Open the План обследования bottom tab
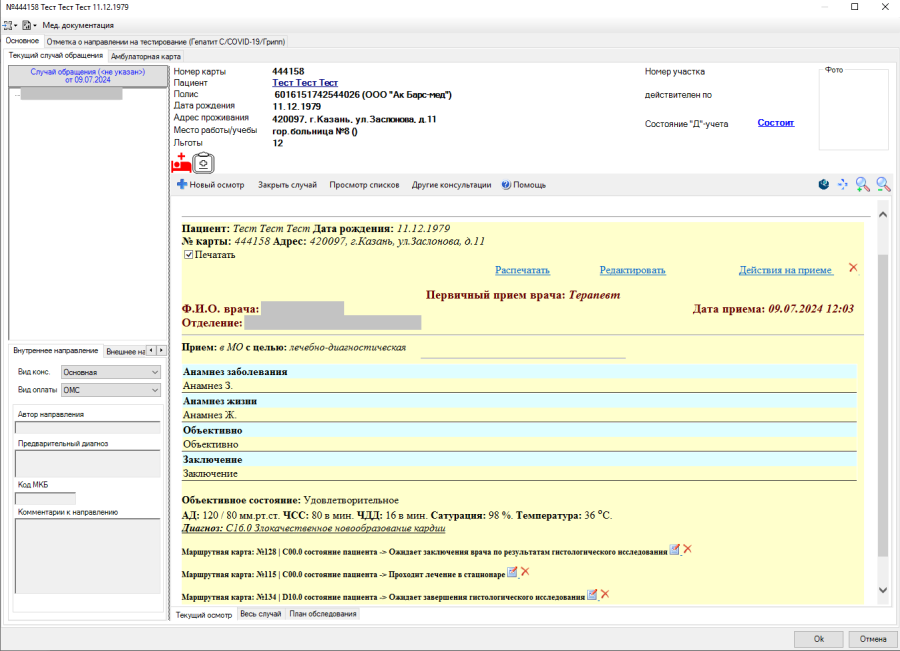This screenshot has height=651, width=900. click(323, 614)
